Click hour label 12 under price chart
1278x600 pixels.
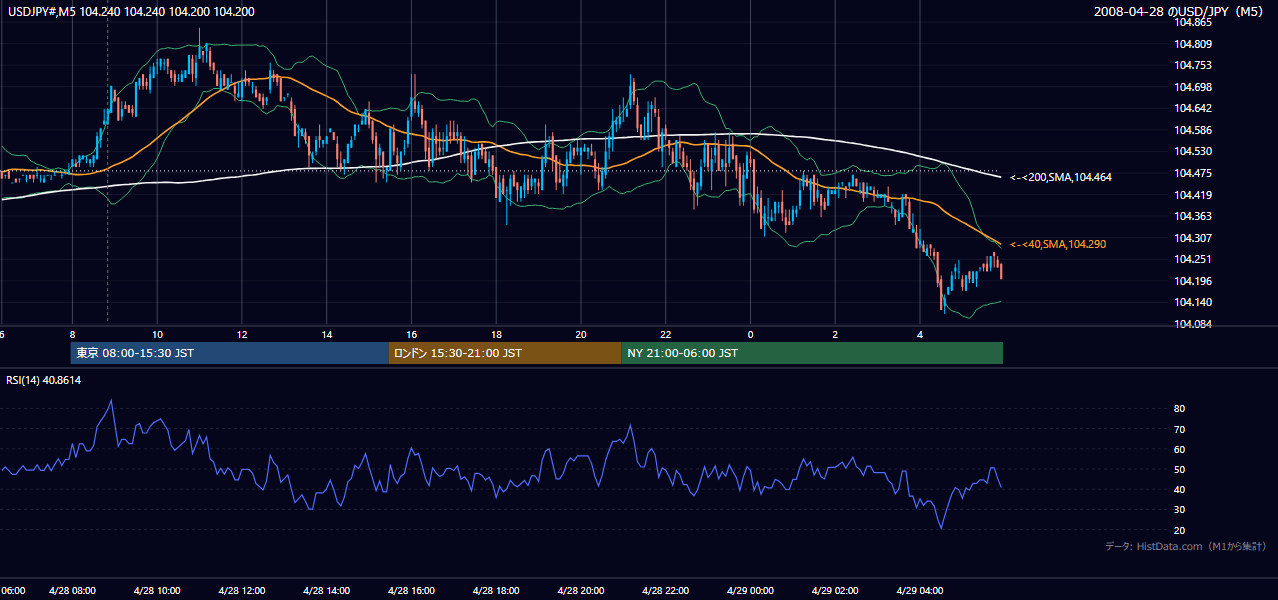pyautogui.click(x=242, y=333)
